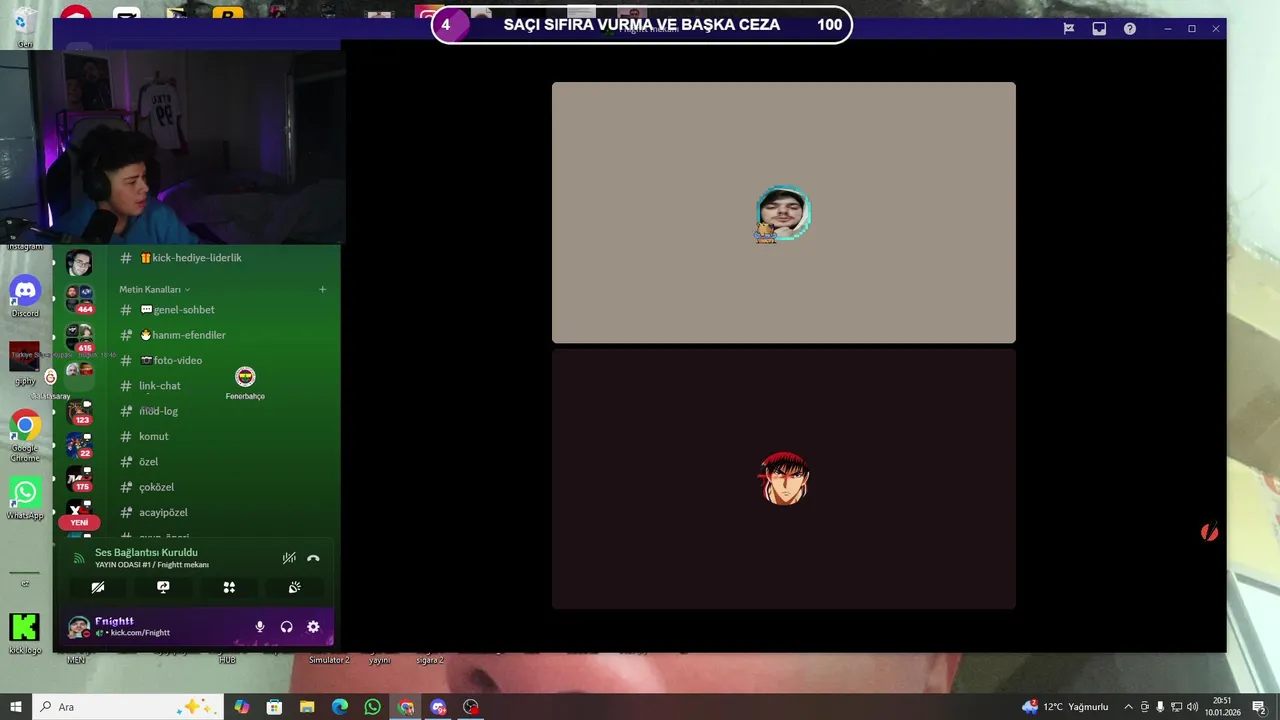Switch to Discord in the taskbar
This screenshot has width=1280, height=720.
click(438, 707)
